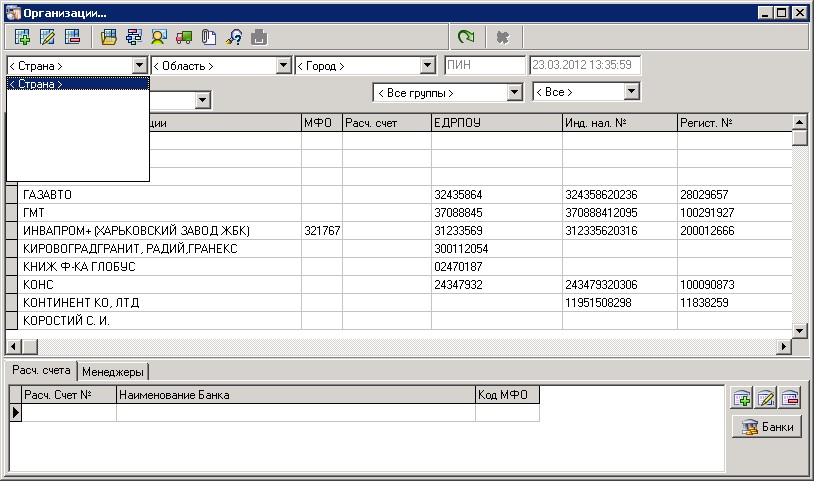Click the edit organization pencil icon

click(46, 37)
